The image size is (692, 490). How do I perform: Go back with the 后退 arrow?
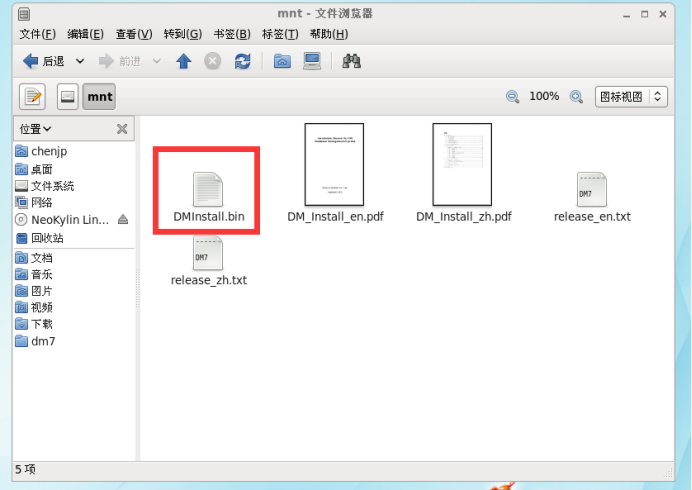[43, 61]
